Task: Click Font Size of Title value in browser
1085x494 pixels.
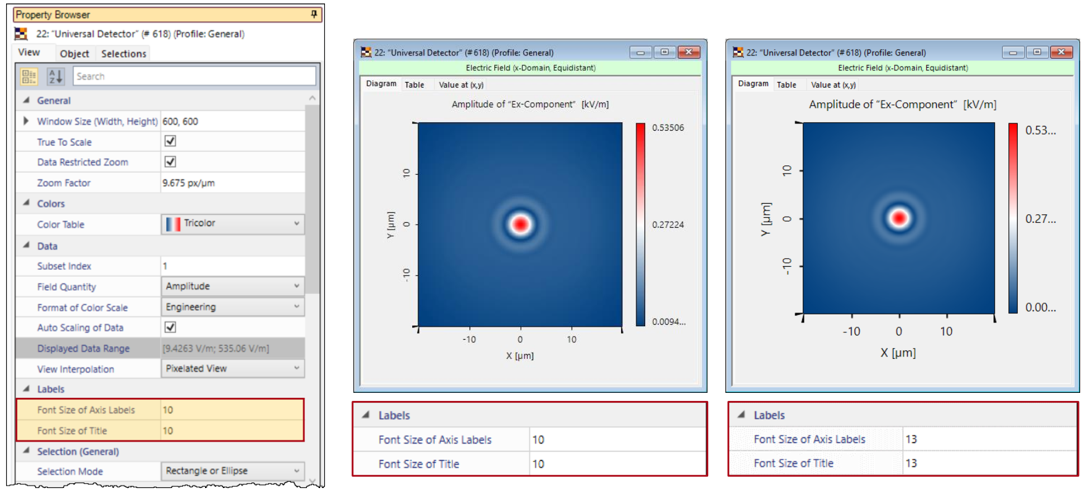Action: [232, 430]
